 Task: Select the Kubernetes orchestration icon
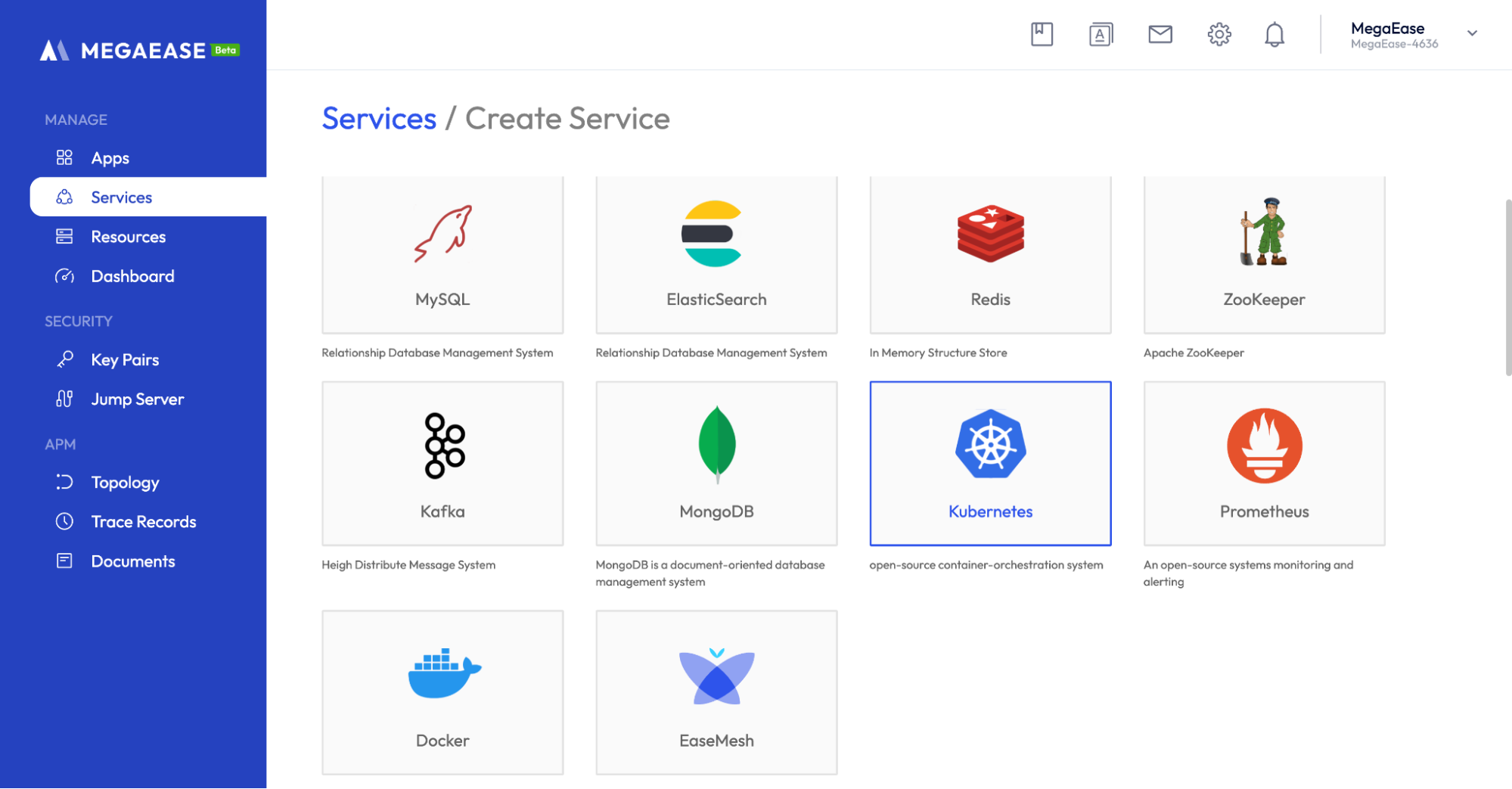point(990,446)
